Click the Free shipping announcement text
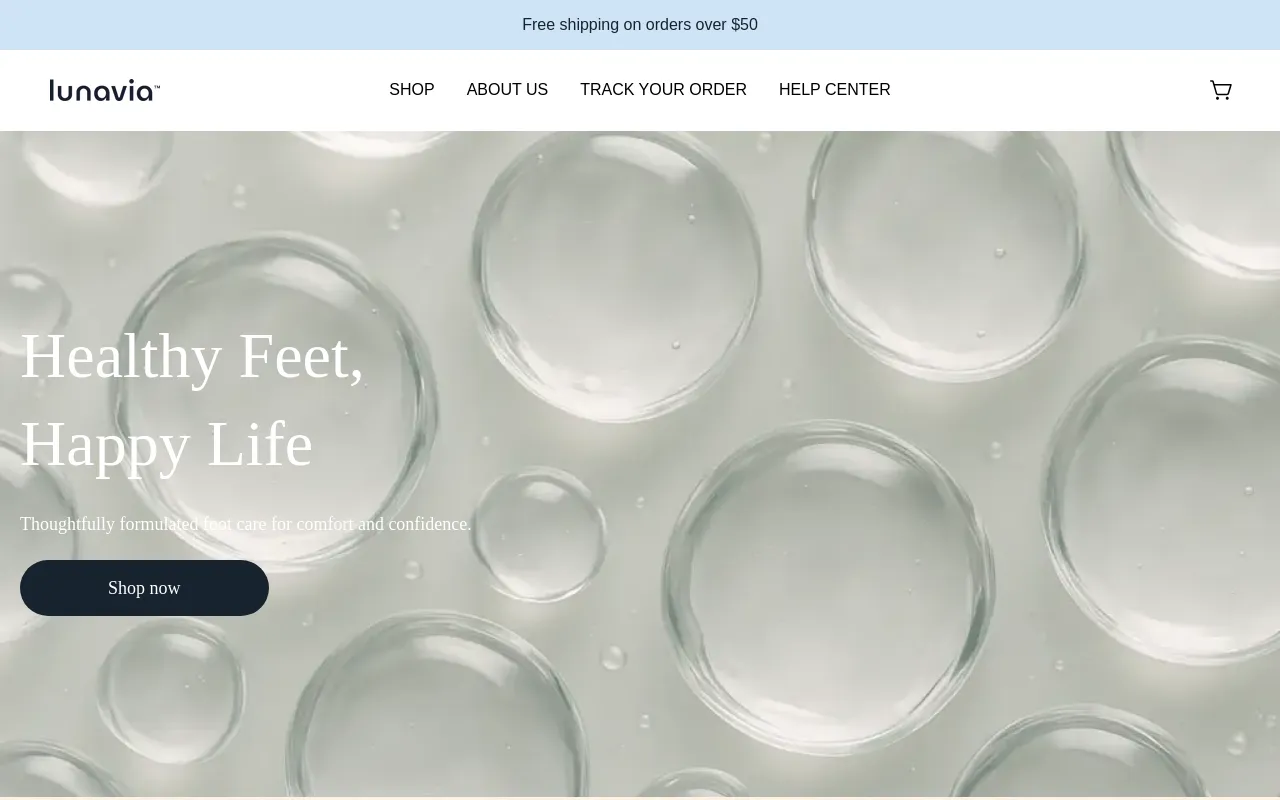The image size is (1280, 800). 640,25
